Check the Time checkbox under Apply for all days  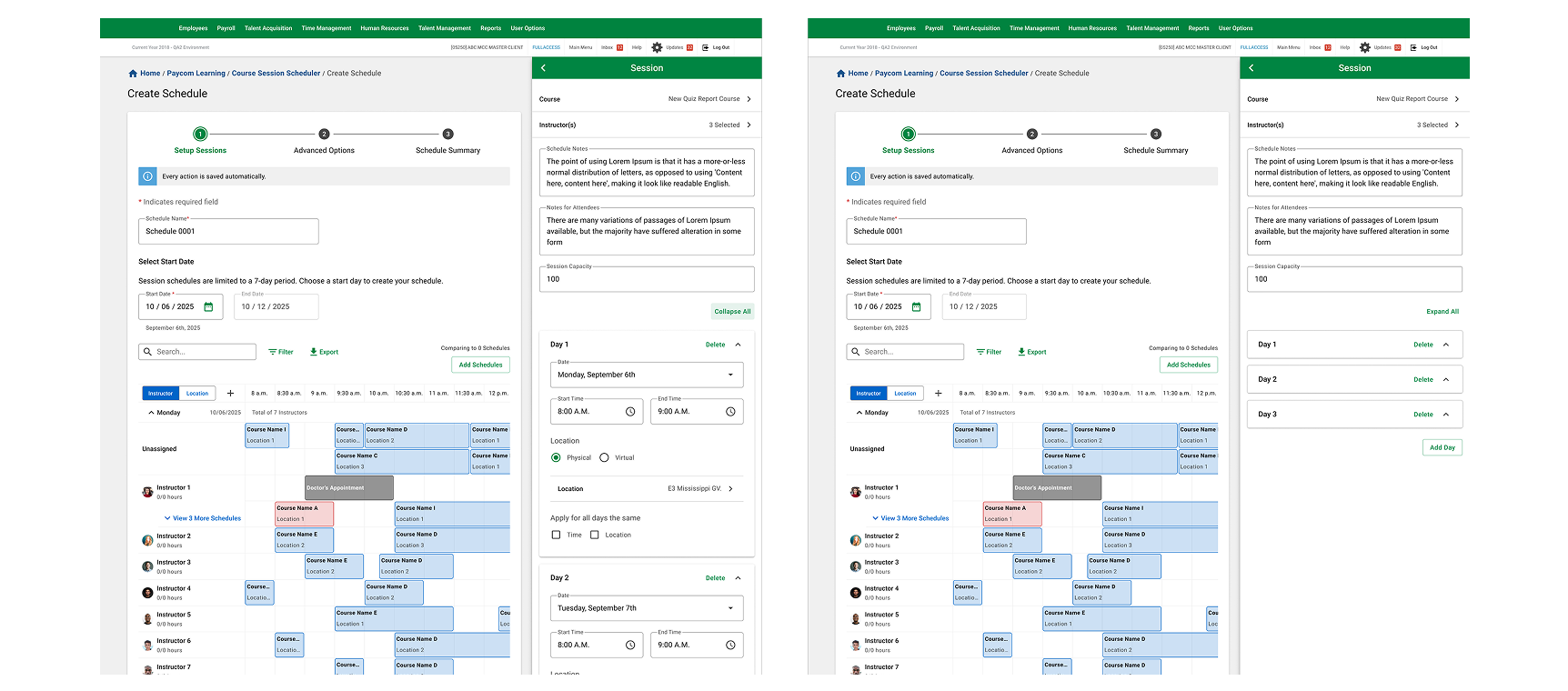click(556, 536)
